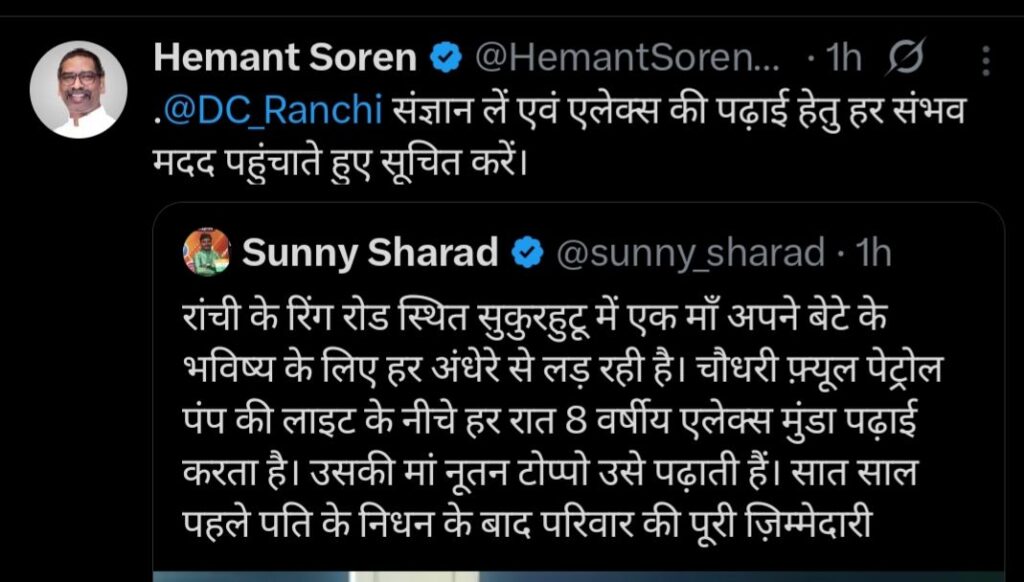Open the @sunny_sharad handle

690,254
